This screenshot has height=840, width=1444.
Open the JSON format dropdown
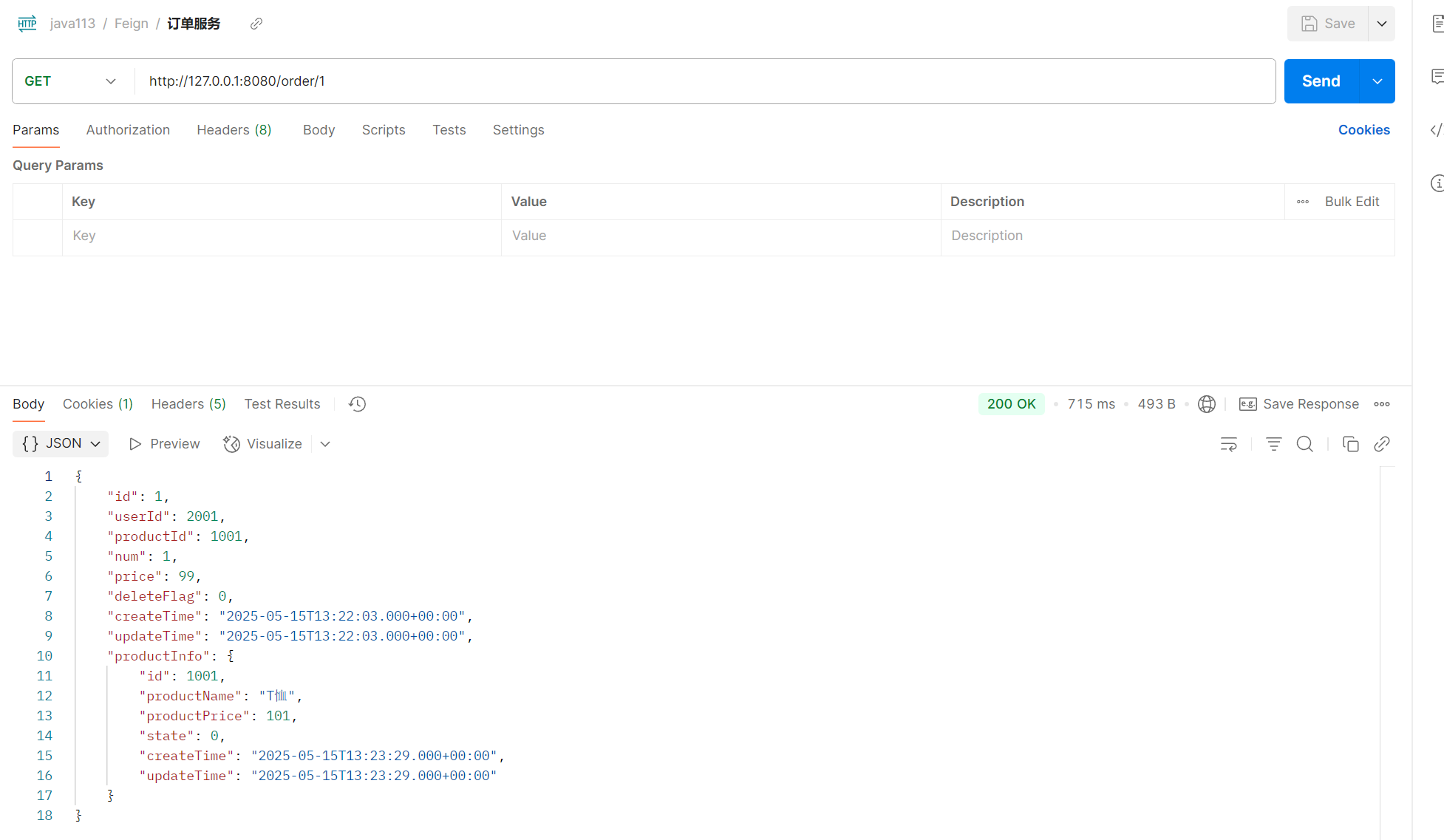[61, 444]
